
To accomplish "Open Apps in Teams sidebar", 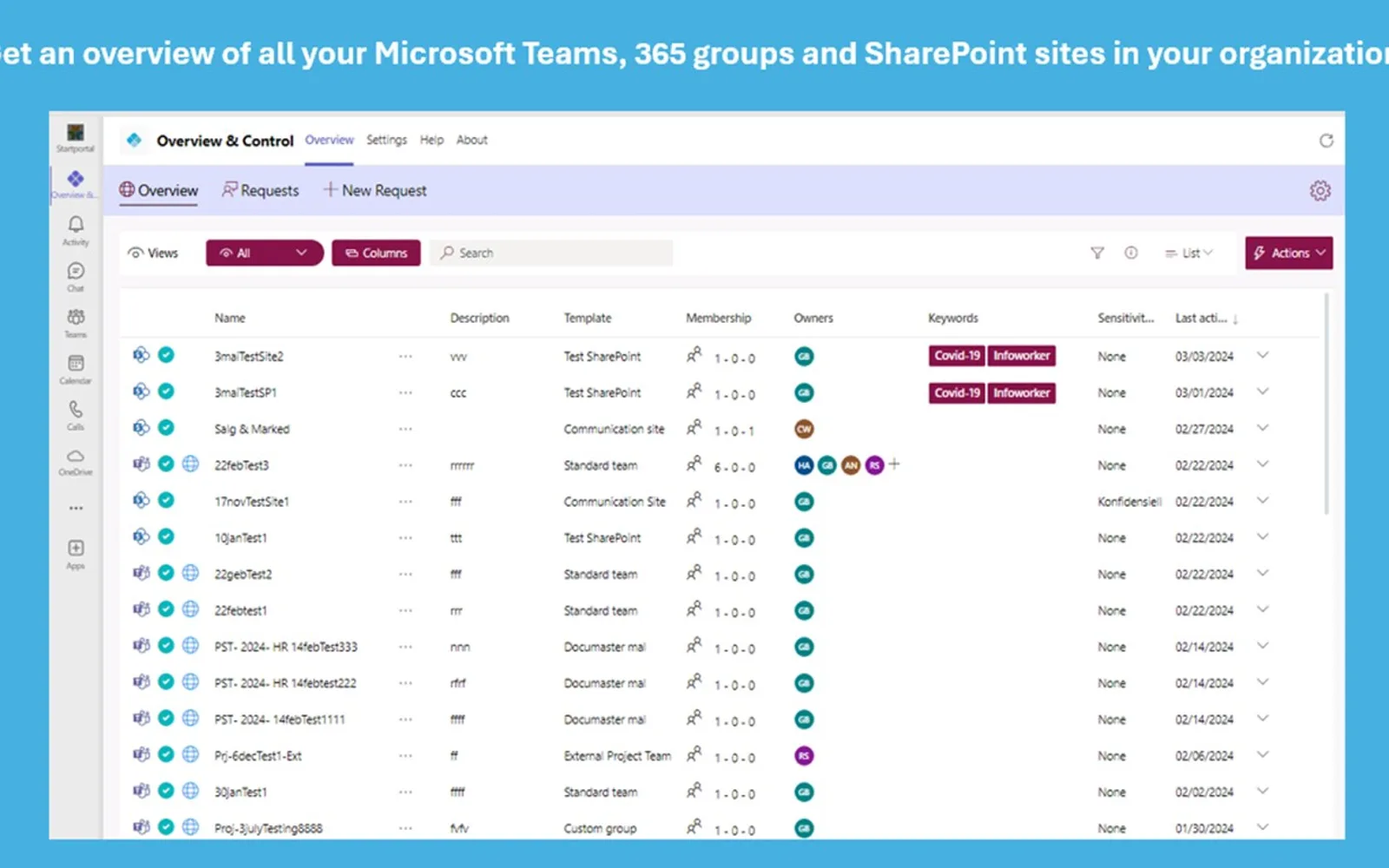I will 76,554.
